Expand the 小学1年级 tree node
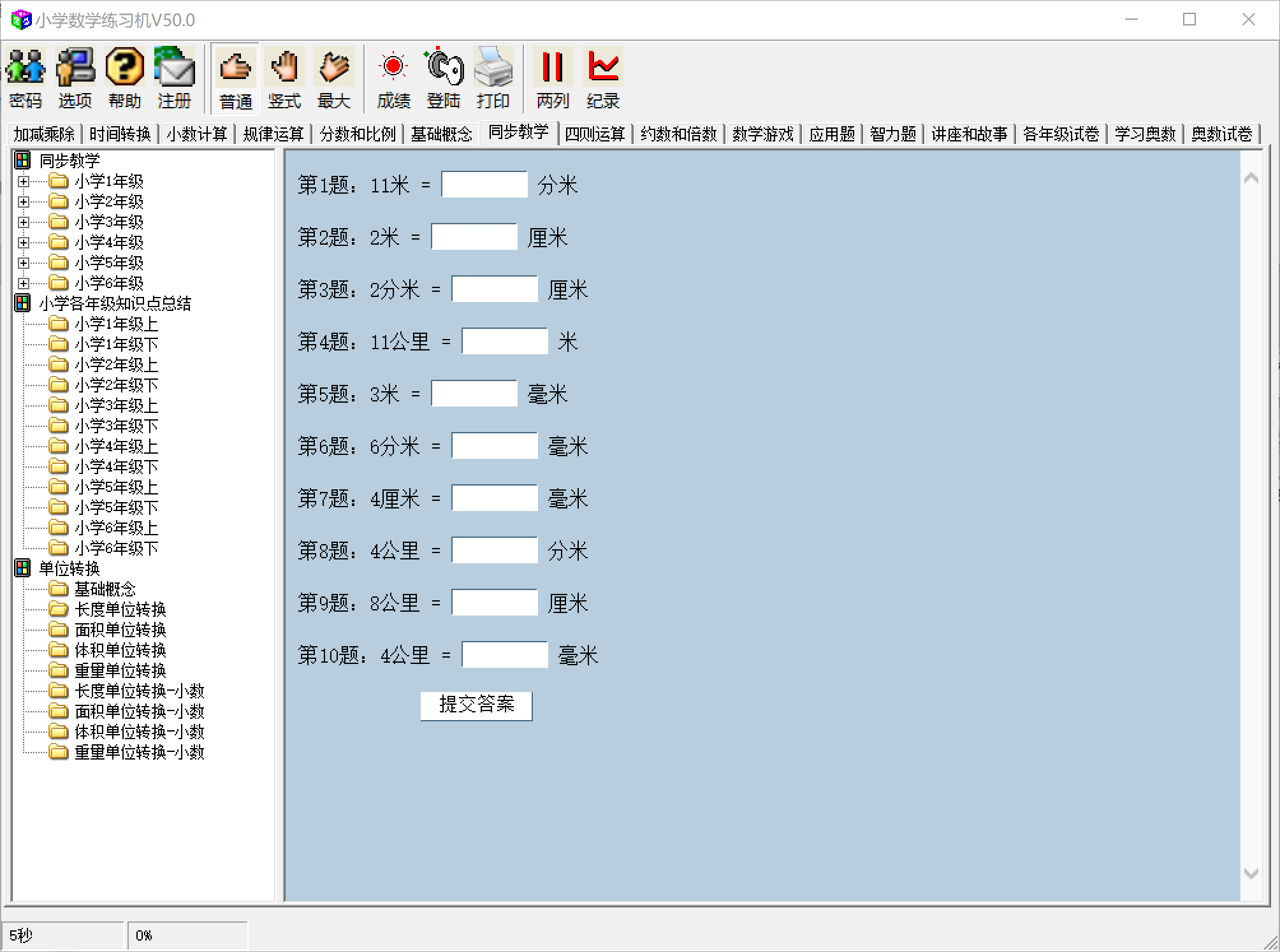The image size is (1280, 952). click(24, 182)
